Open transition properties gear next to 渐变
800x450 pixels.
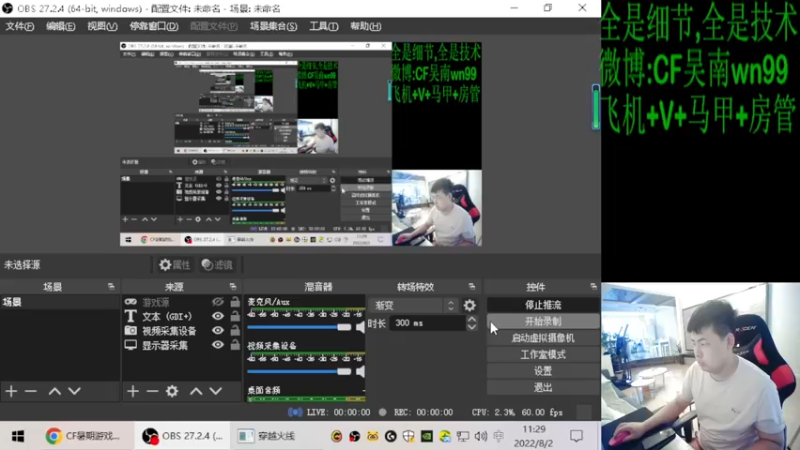pos(469,306)
